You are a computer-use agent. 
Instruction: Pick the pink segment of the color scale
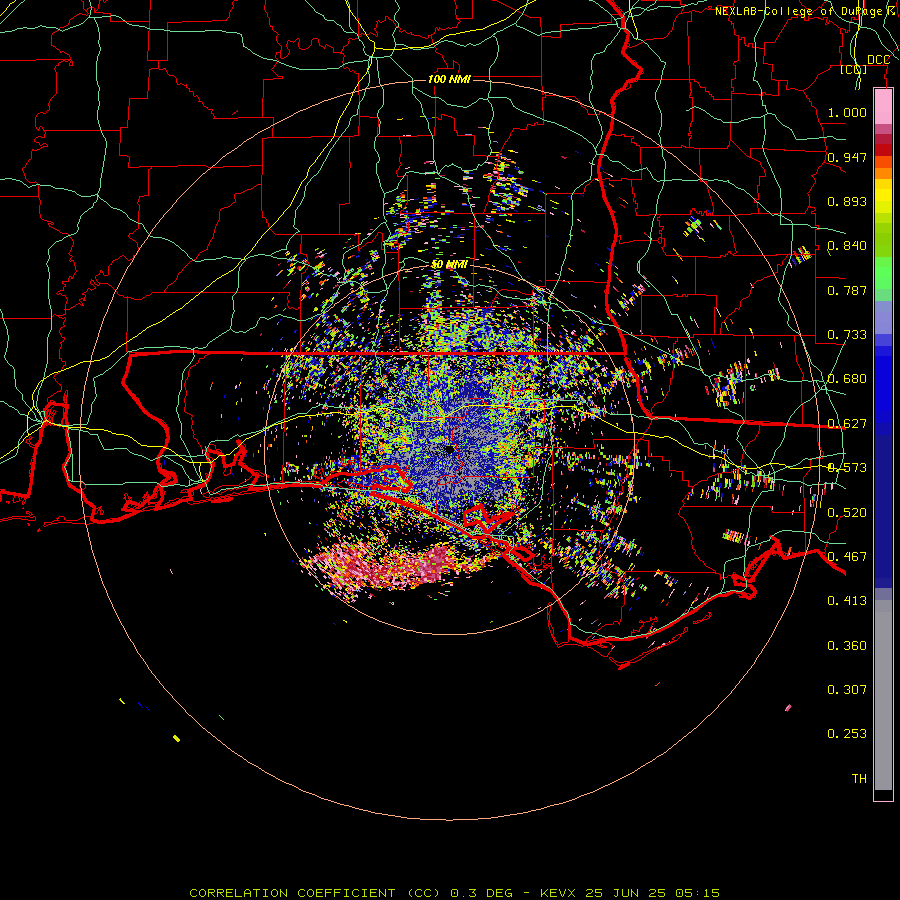click(883, 107)
